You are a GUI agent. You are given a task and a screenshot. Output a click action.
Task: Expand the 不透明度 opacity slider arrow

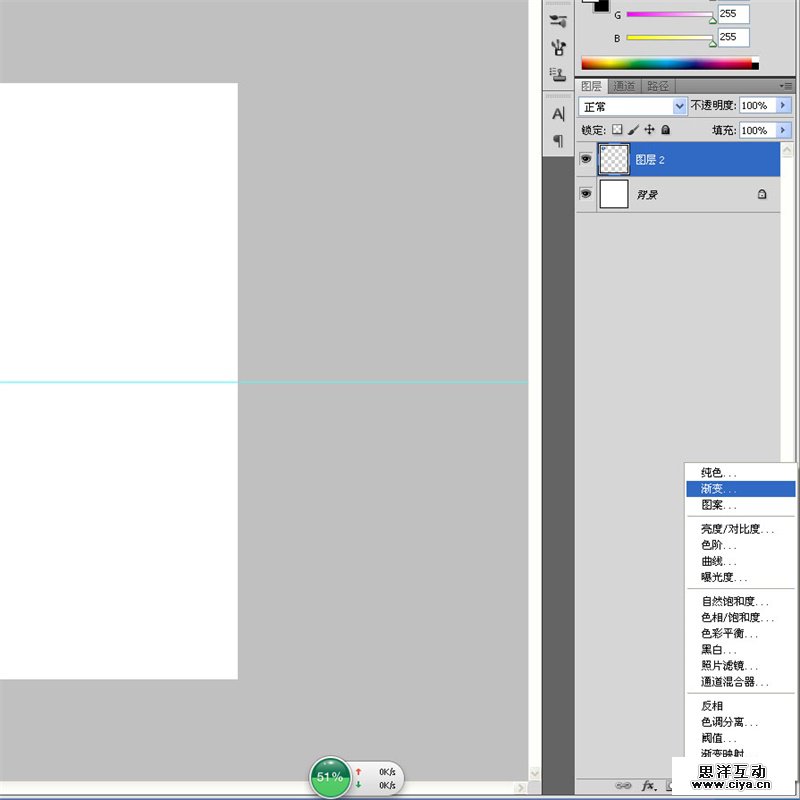784,106
